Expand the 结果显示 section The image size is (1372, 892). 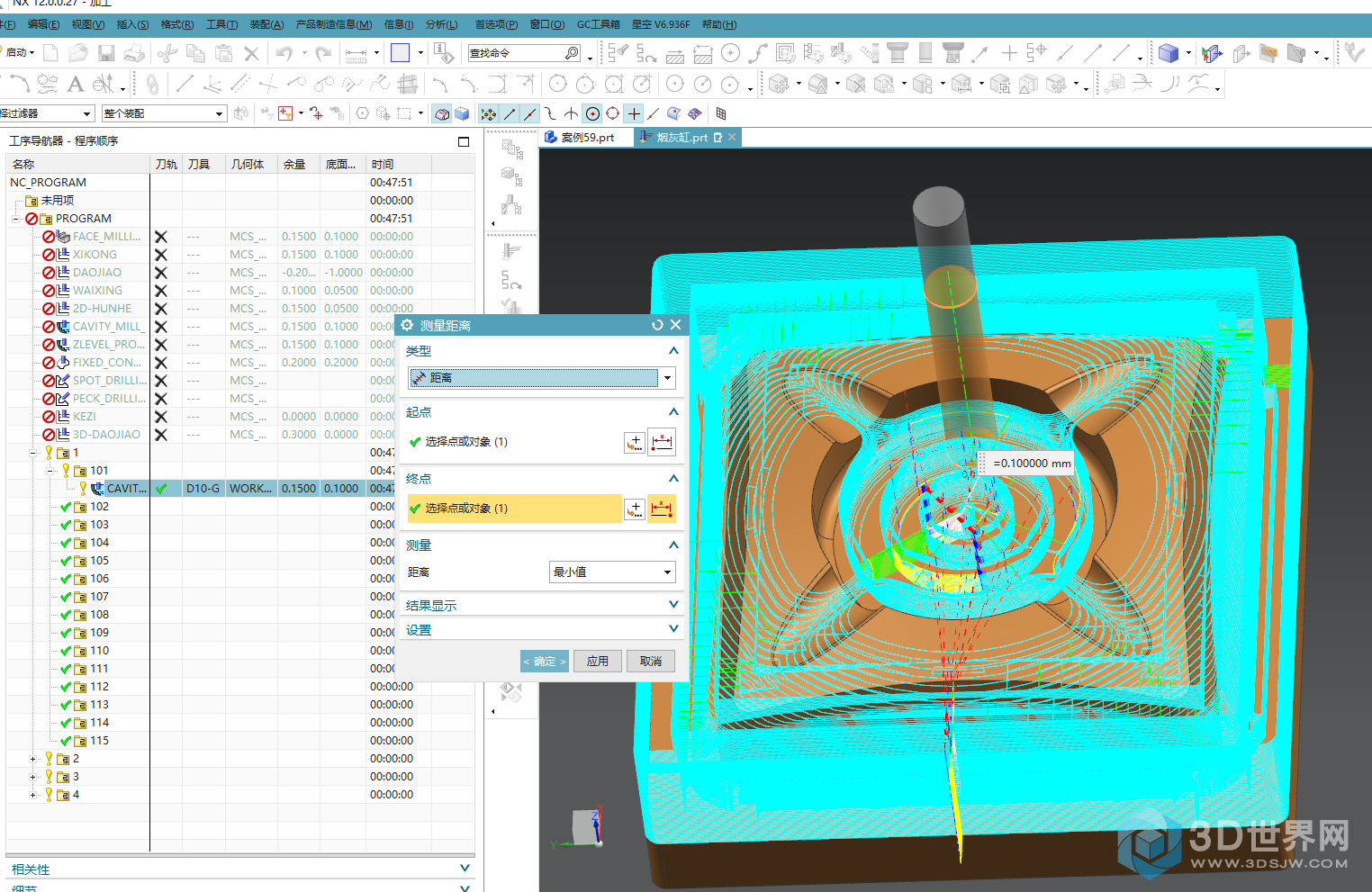[673, 605]
